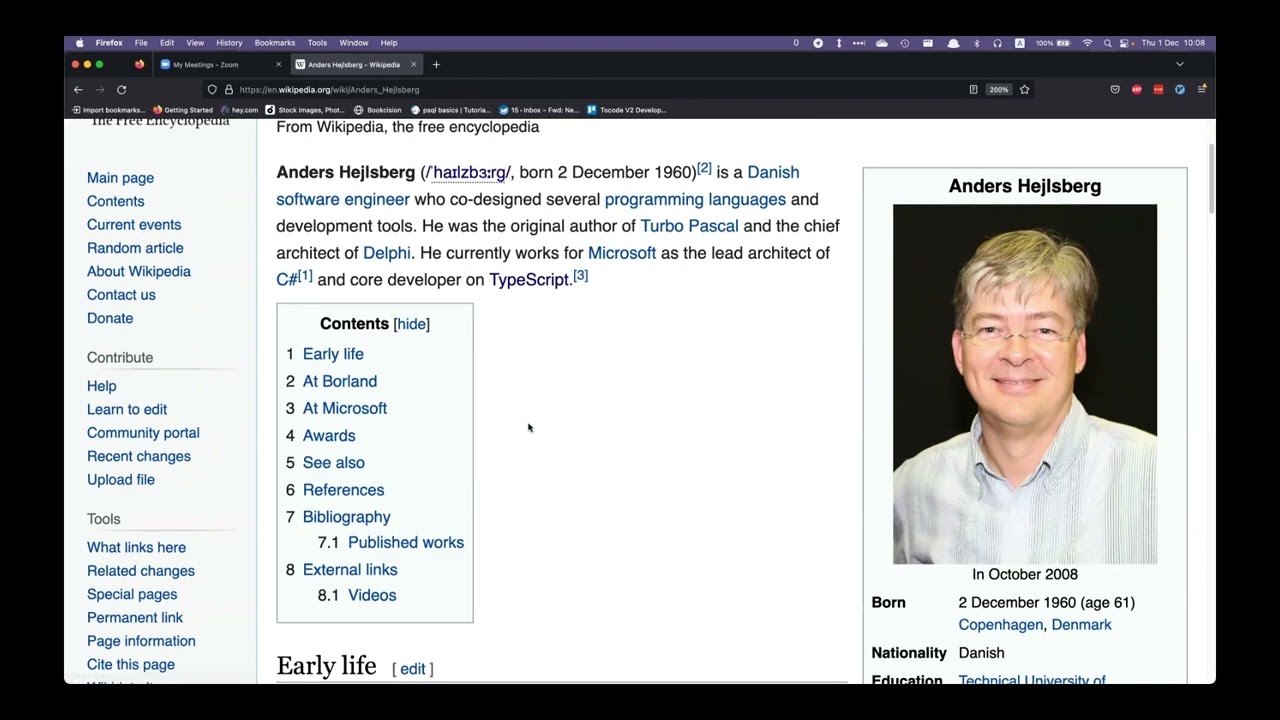
Task: Open Recent changes in sidebar
Action: click(x=139, y=456)
